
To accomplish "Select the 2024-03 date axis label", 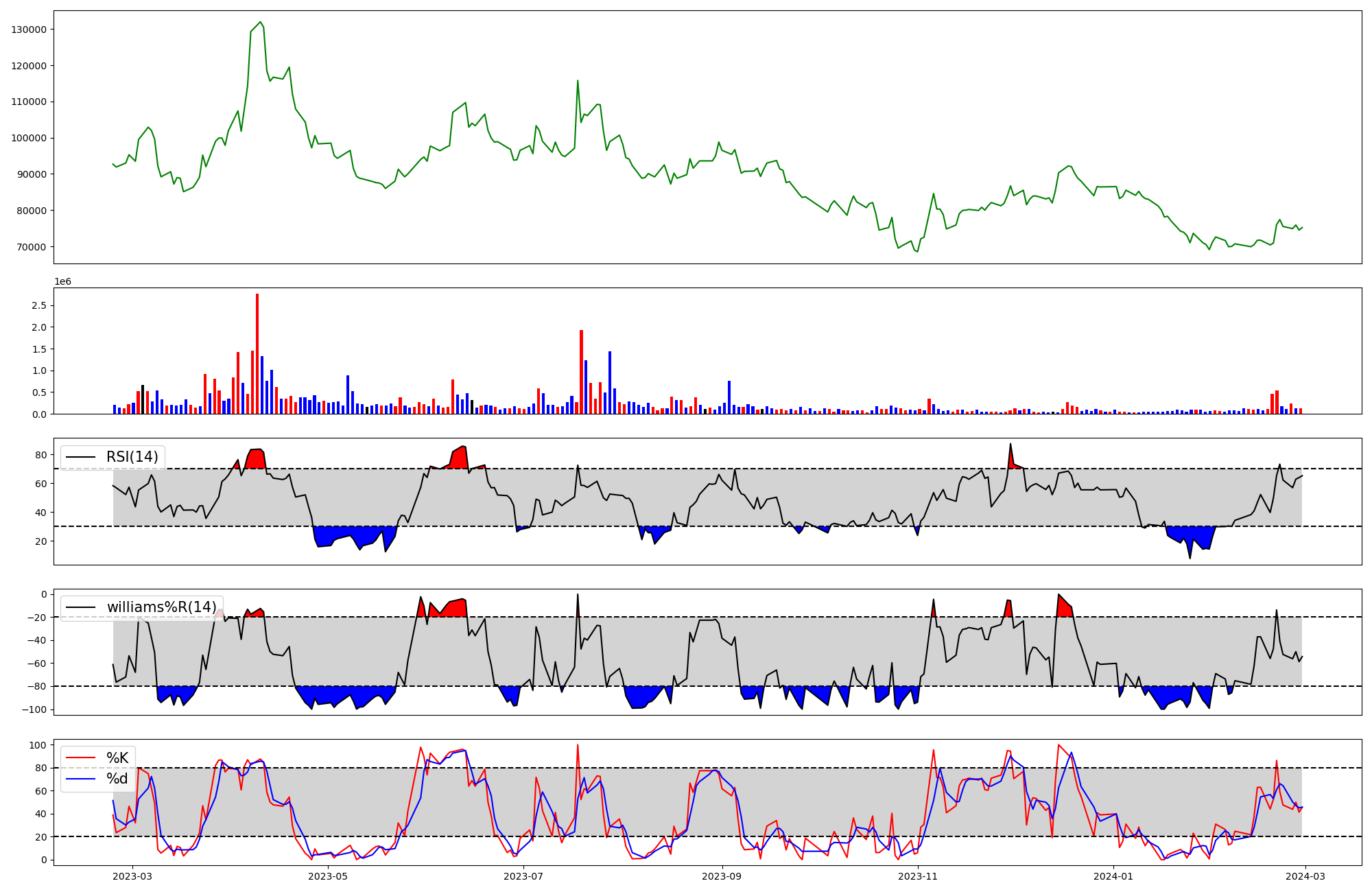I will [x=1305, y=876].
